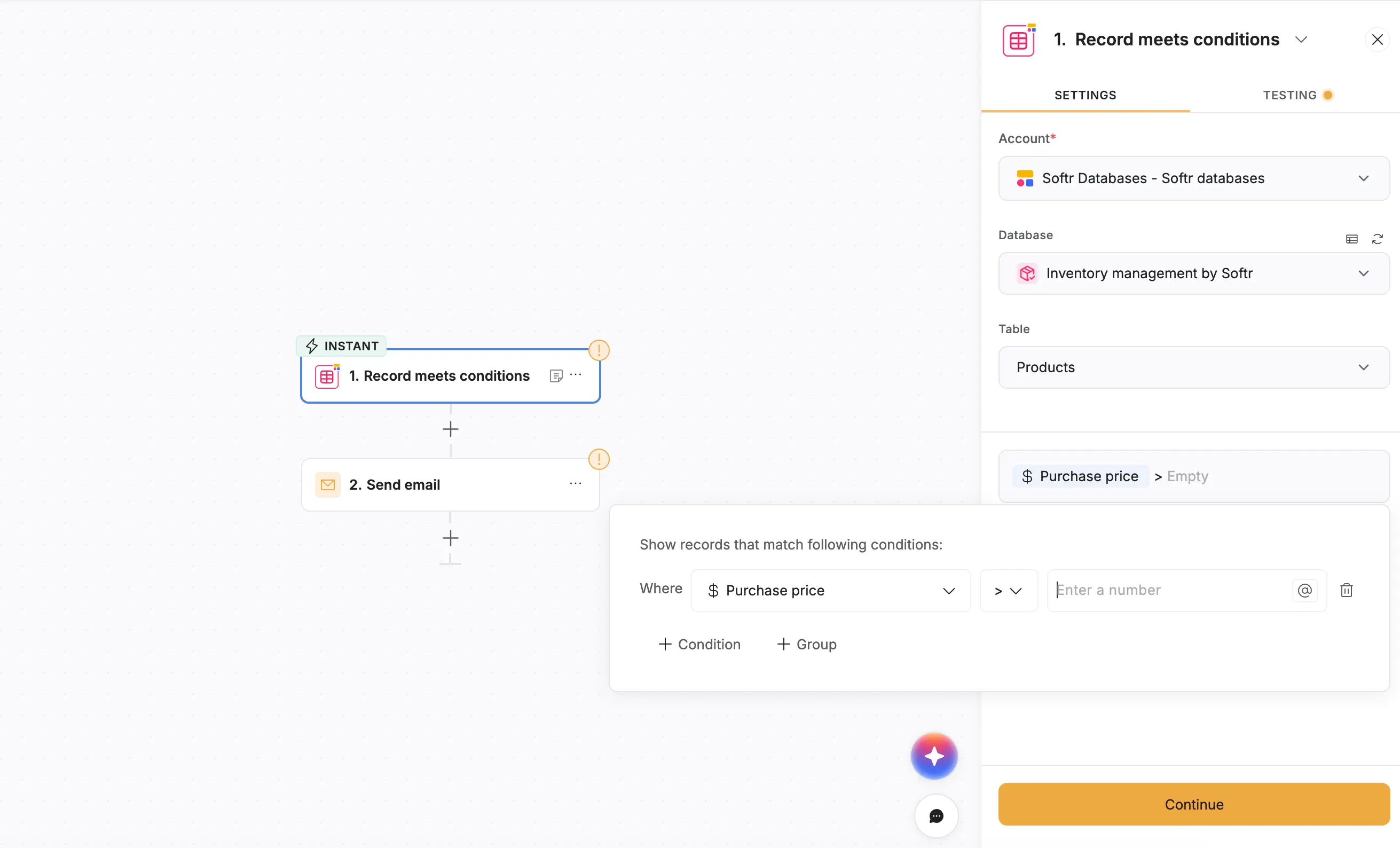The height and width of the screenshot is (848, 1400).
Task: Open the Table dropdown showing Products
Action: click(x=1193, y=367)
